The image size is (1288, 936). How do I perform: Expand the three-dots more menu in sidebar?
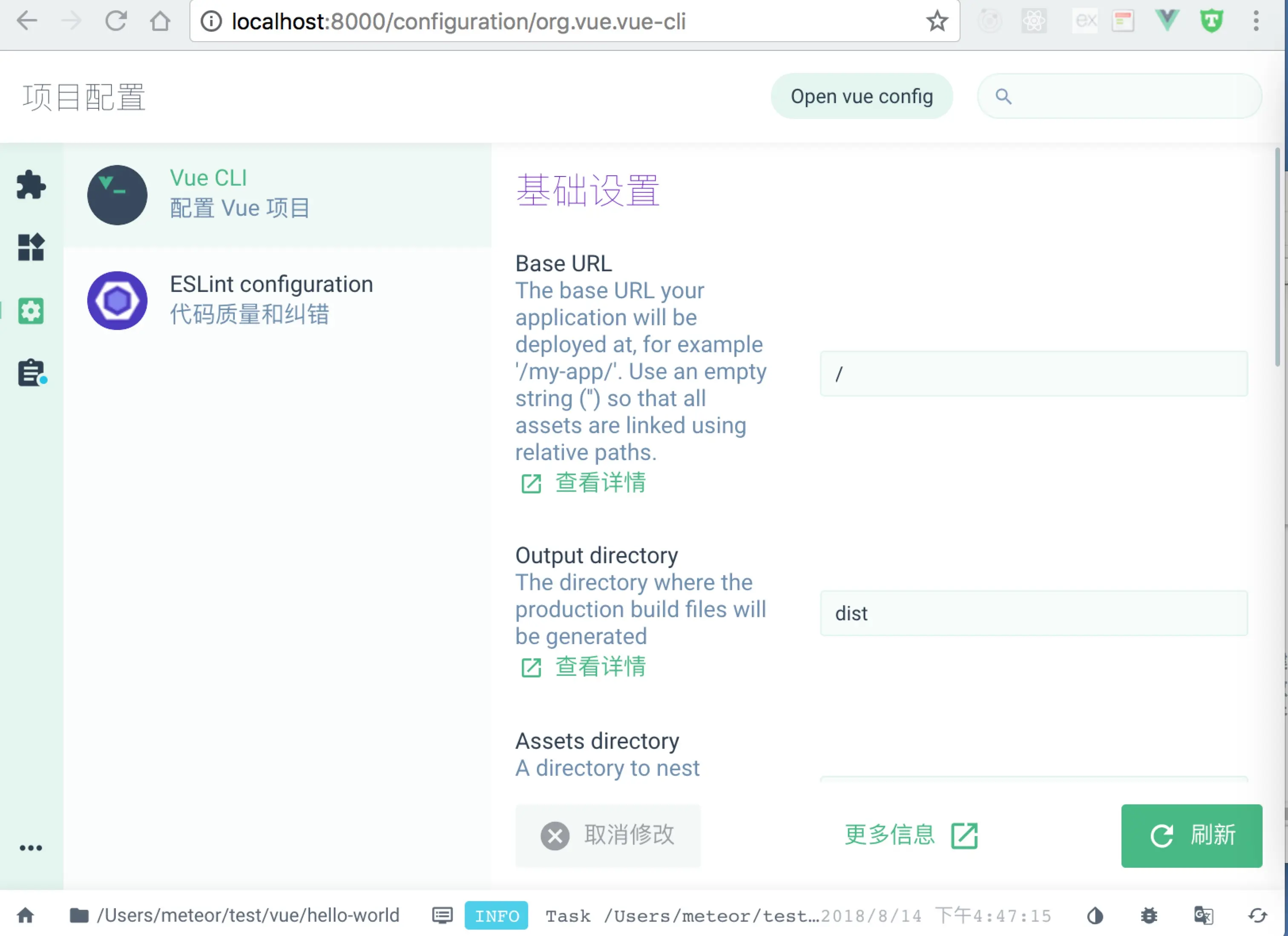(x=31, y=848)
